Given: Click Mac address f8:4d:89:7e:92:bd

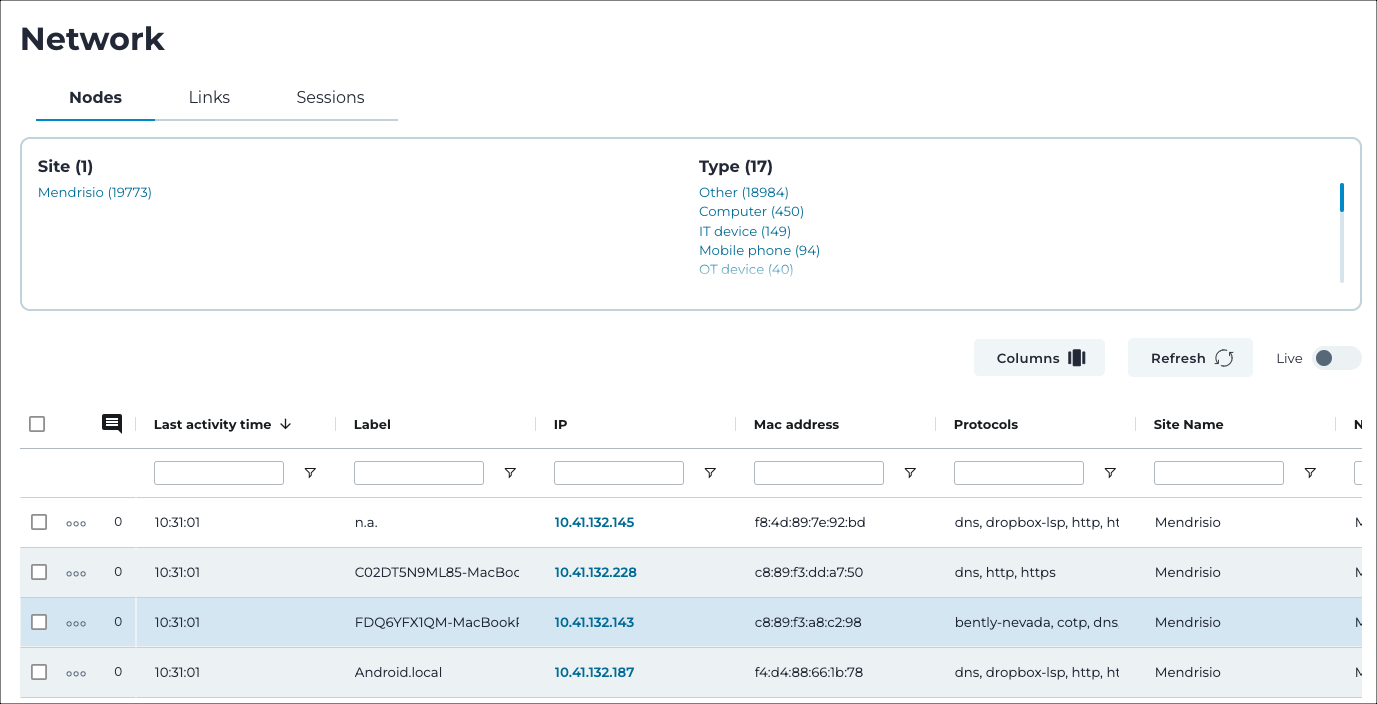Looking at the screenshot, I should [810, 522].
